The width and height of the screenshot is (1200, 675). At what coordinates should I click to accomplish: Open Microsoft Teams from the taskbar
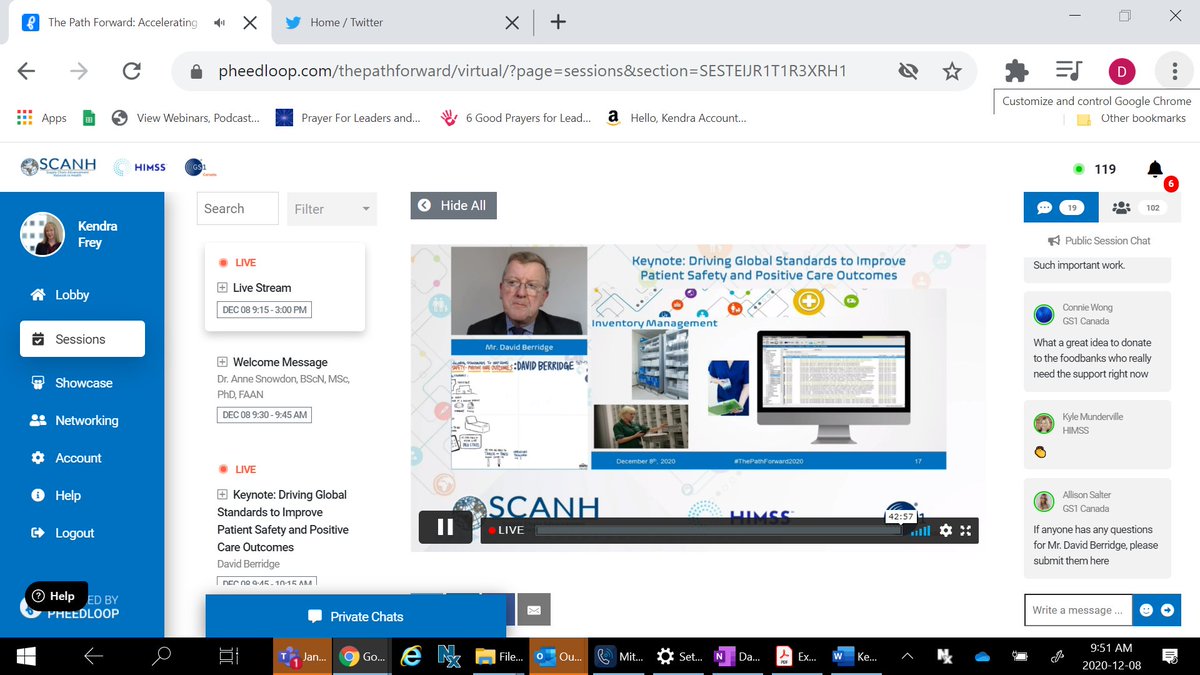300,657
